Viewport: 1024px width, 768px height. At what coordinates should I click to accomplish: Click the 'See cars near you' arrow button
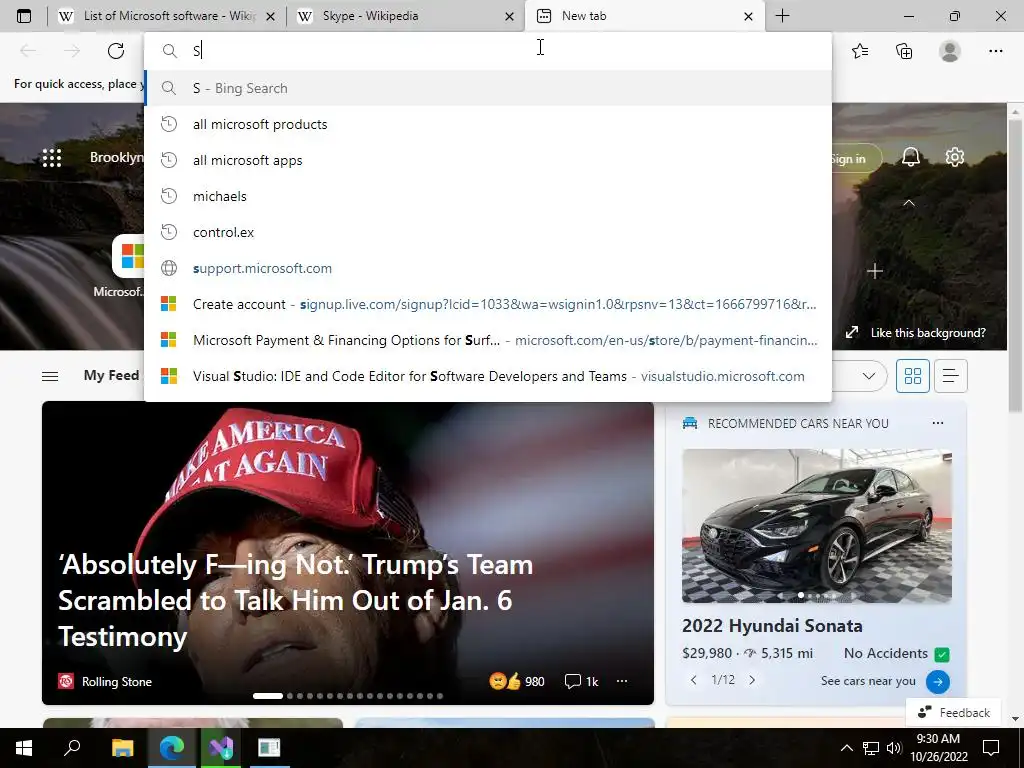coord(938,682)
